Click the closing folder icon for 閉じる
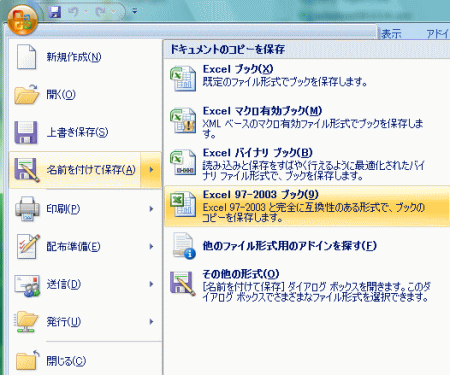 [28, 360]
